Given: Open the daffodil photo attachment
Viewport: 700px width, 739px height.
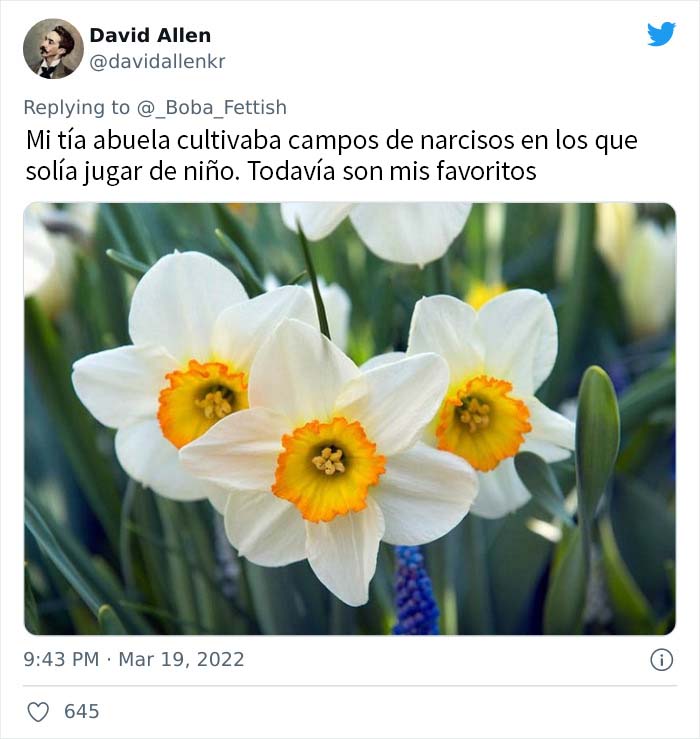Looking at the screenshot, I should tap(350, 419).
